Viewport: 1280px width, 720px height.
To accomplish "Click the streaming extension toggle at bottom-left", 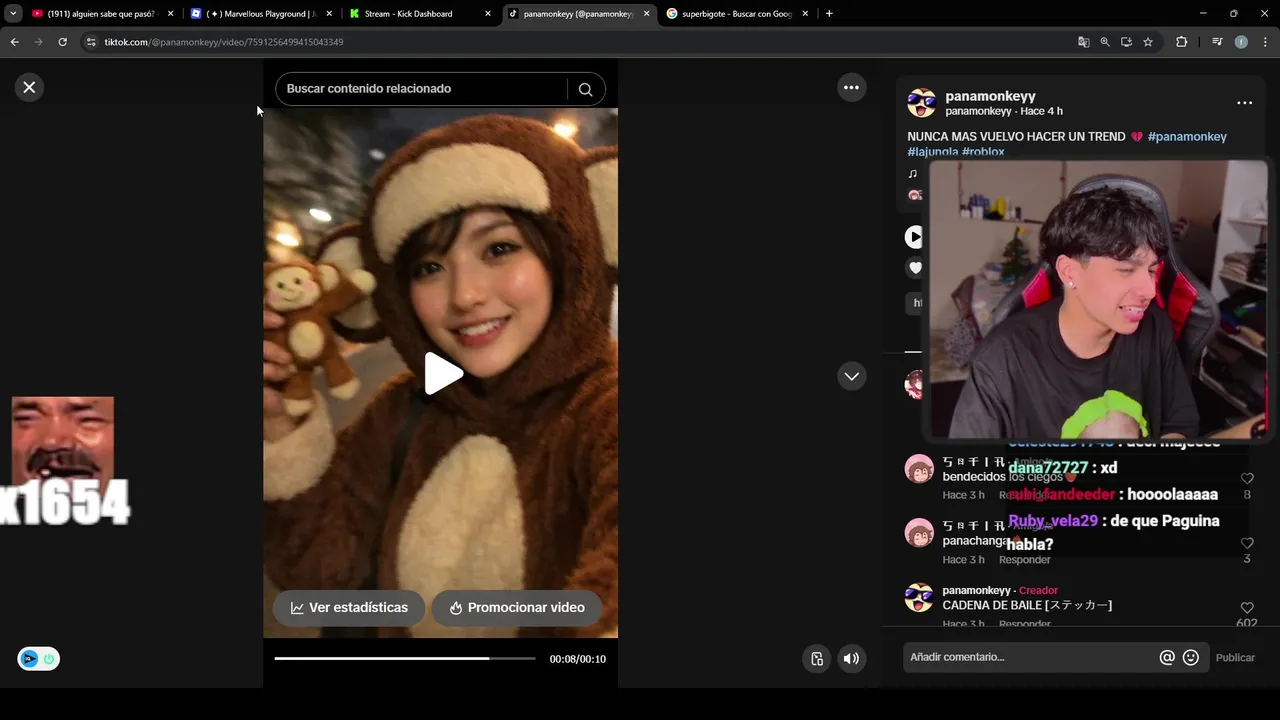I will pos(38,659).
